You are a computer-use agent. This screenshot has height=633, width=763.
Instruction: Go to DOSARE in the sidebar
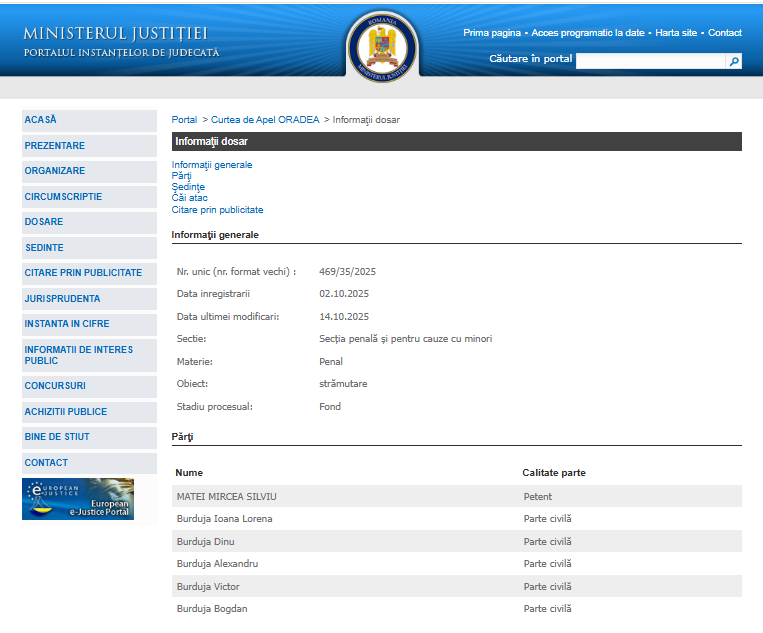pos(44,222)
